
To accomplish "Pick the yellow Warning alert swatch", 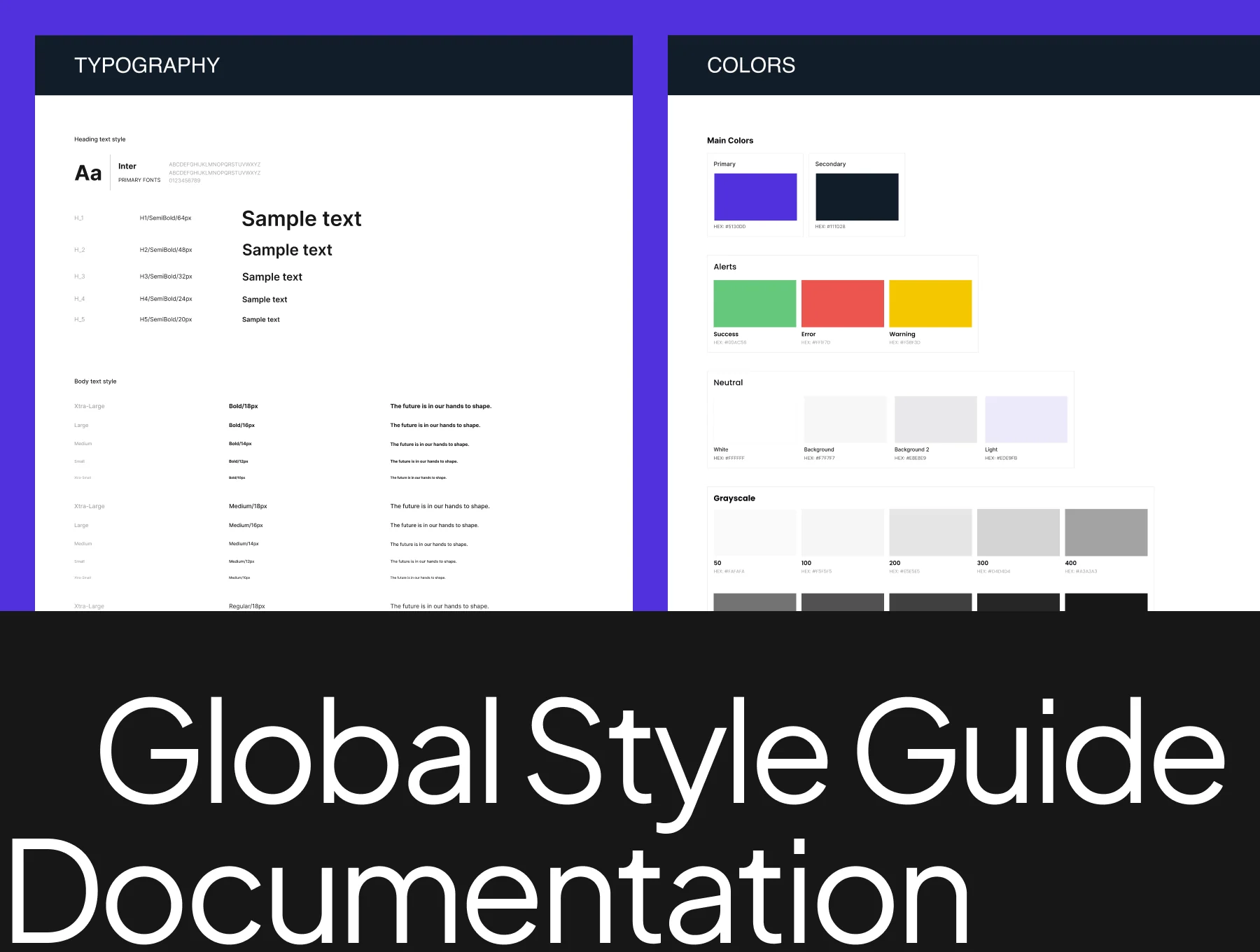I will 930,303.
